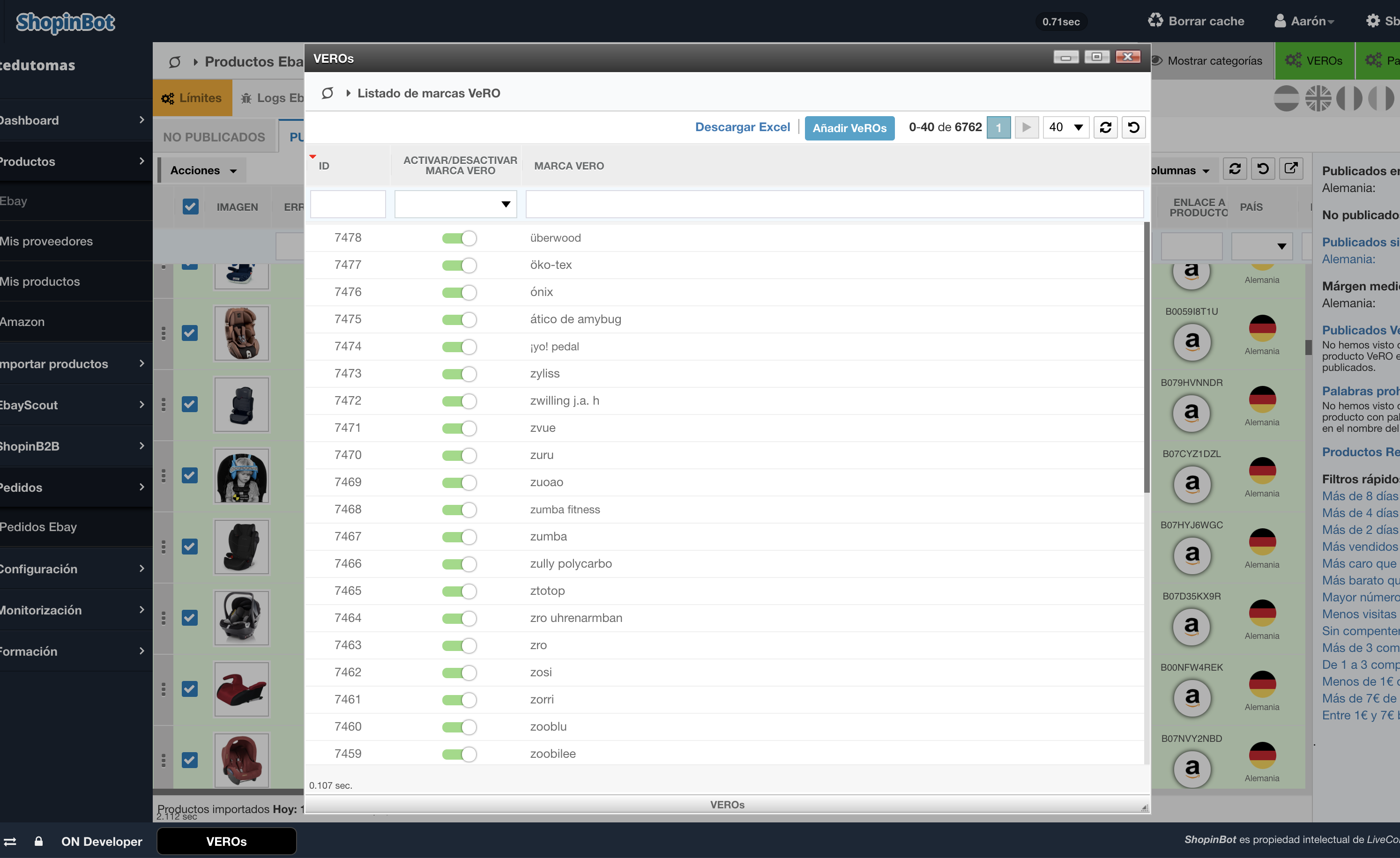Click the swap arrows icon in bottom bar

pos(10,842)
